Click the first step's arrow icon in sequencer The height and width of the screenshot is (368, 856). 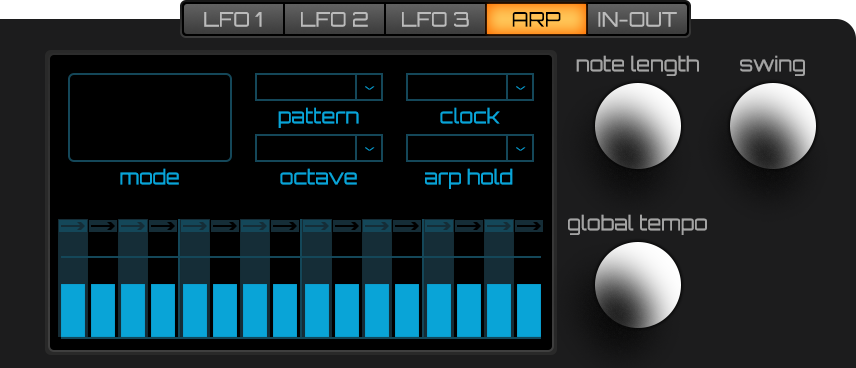point(73,226)
